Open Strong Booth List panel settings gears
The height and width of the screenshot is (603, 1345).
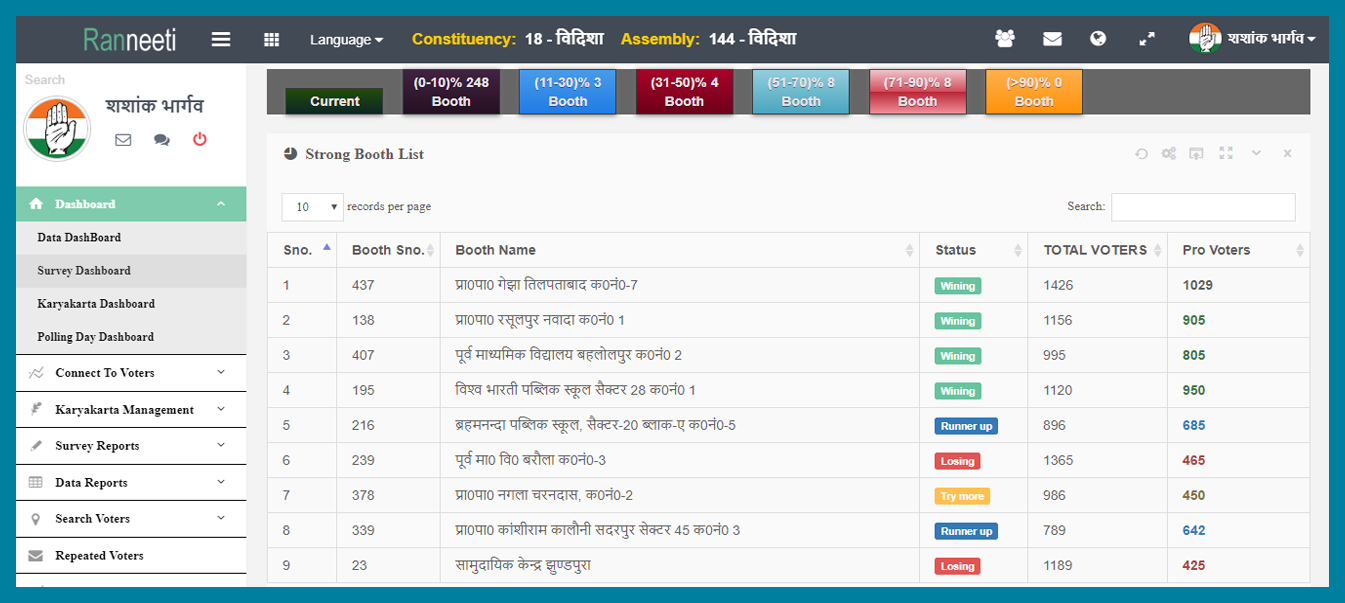[1168, 154]
